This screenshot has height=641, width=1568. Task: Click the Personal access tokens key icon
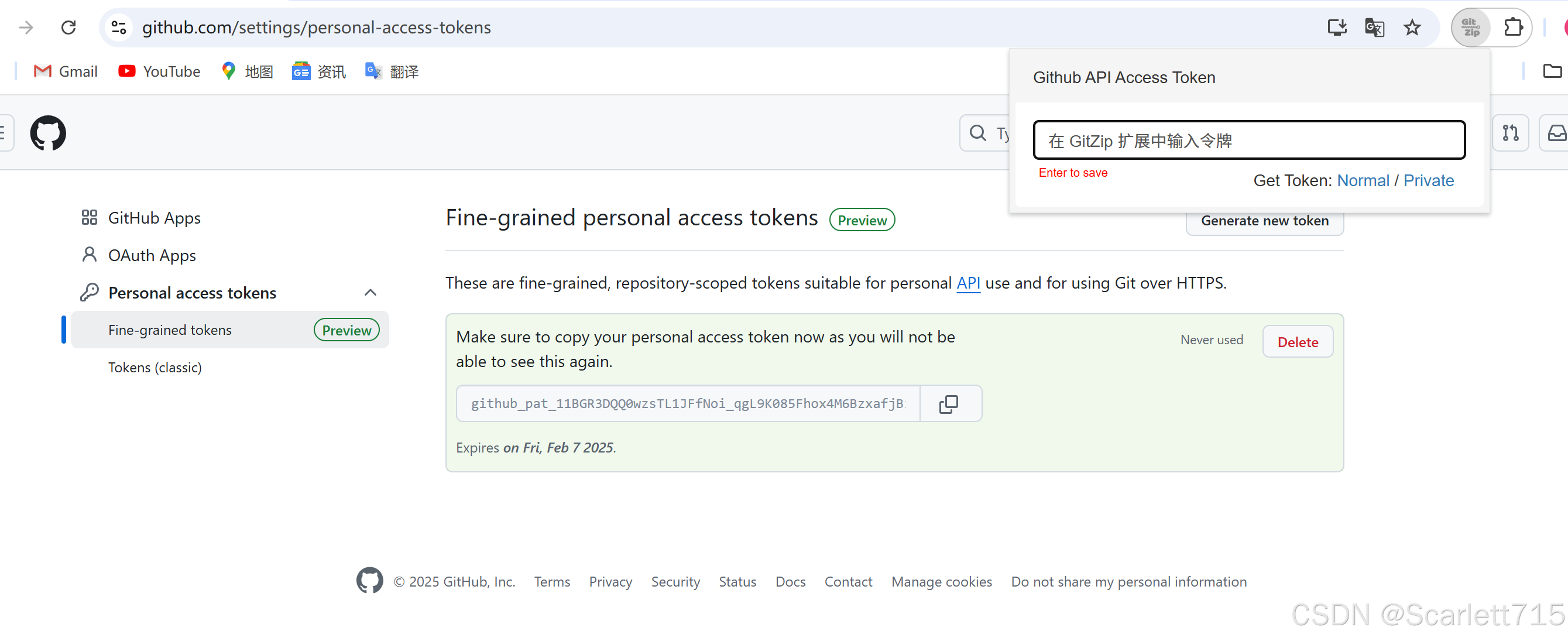[90, 292]
